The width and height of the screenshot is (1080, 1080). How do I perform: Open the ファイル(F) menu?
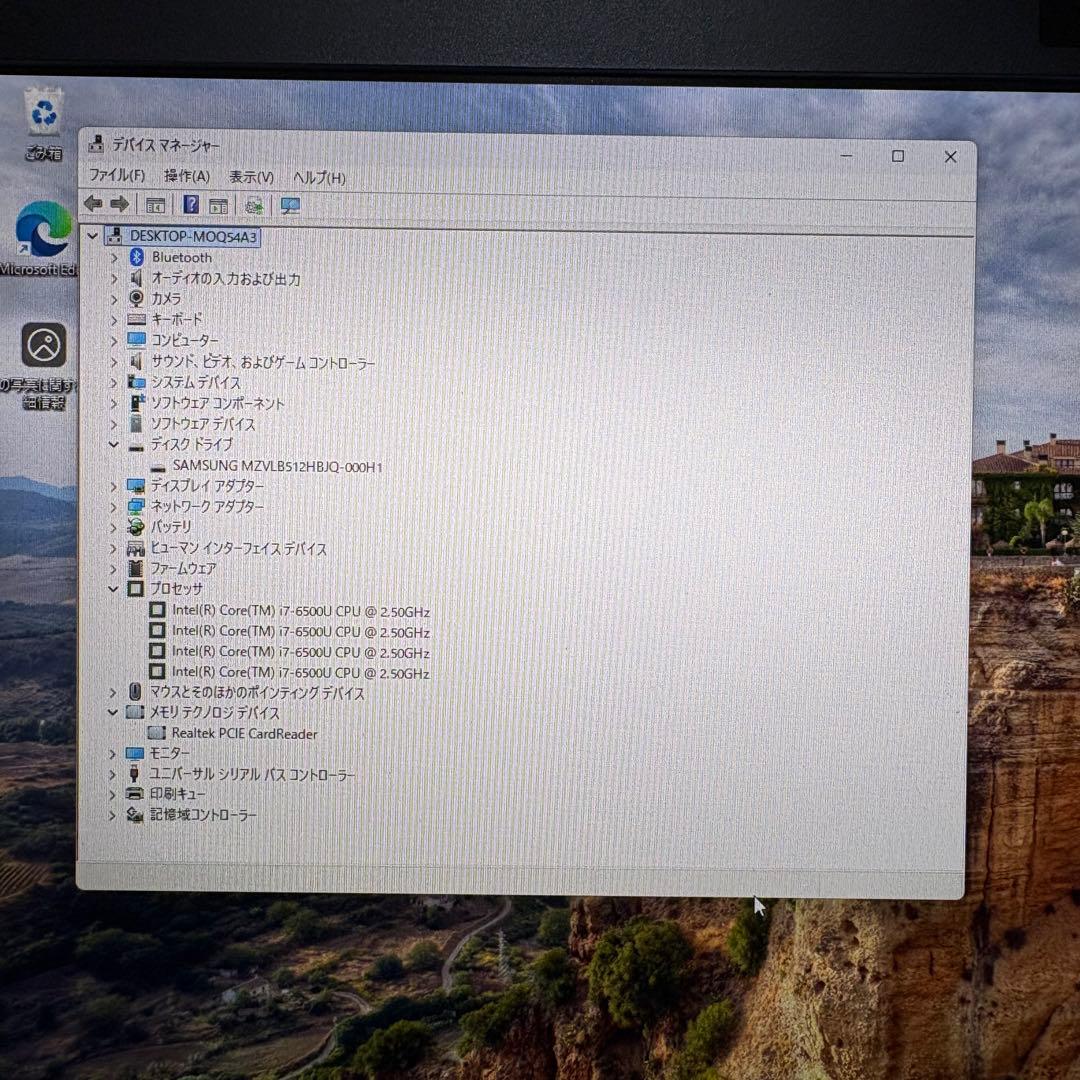click(116, 176)
